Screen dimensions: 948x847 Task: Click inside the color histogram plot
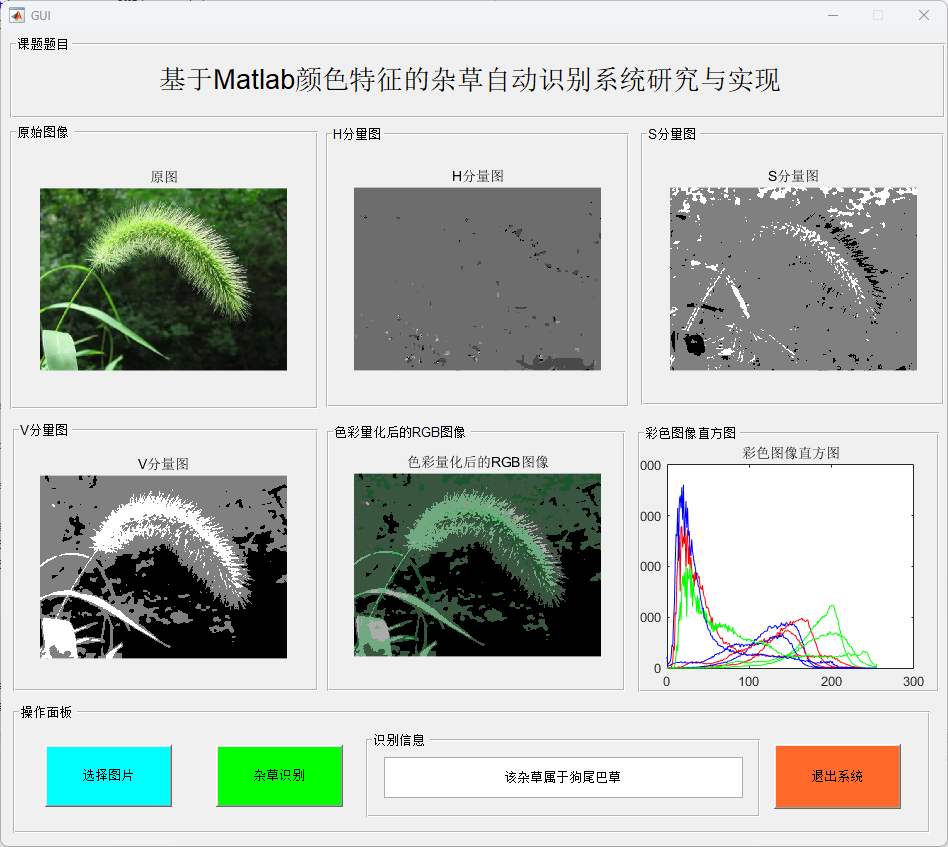click(x=790, y=565)
